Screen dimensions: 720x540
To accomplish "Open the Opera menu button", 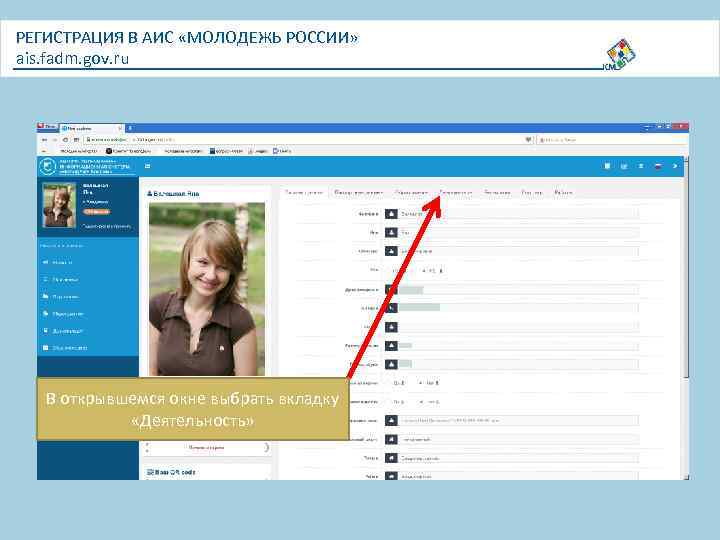I will 47,127.
